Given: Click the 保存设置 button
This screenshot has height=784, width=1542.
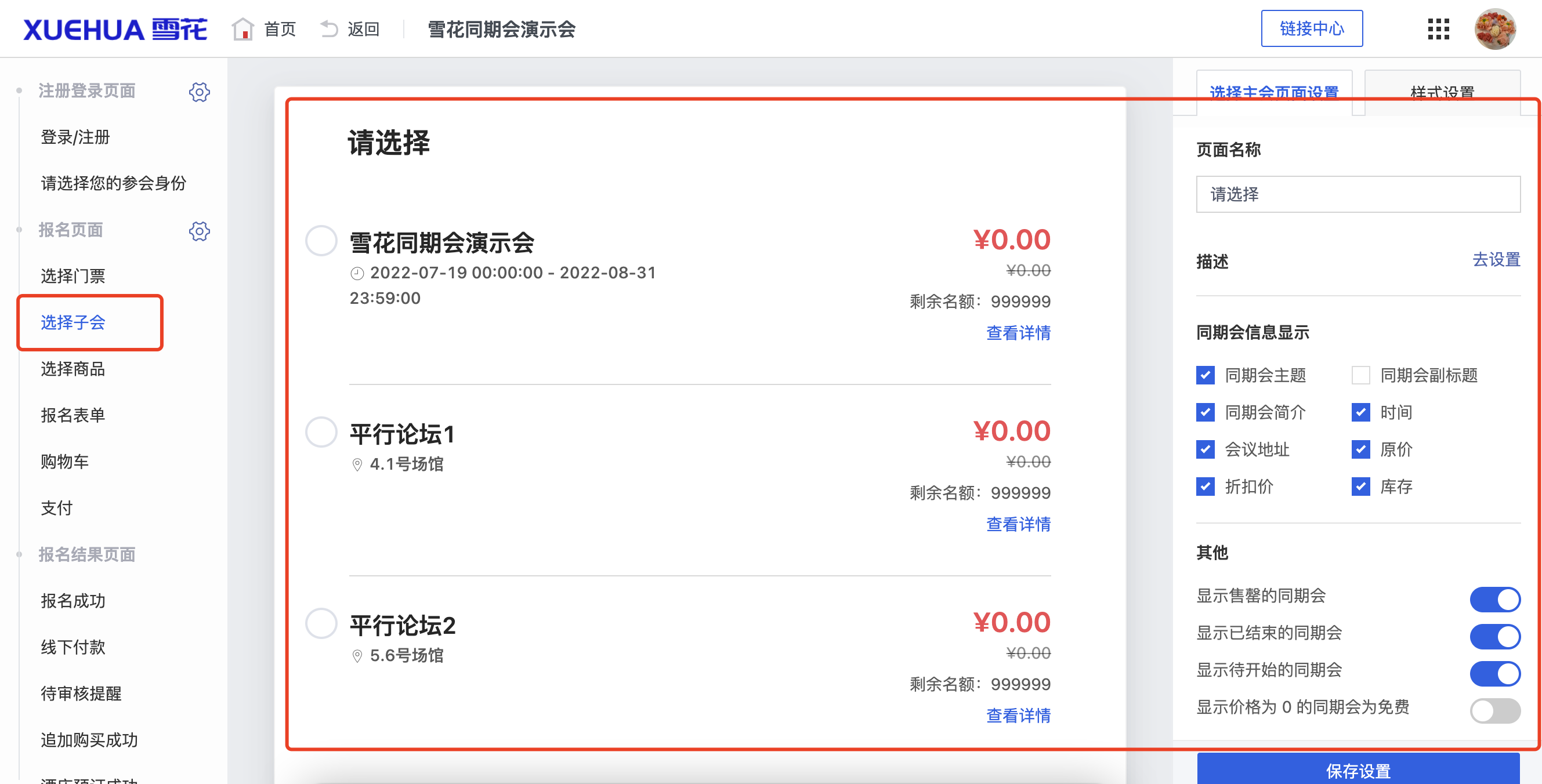Looking at the screenshot, I should point(1358,769).
